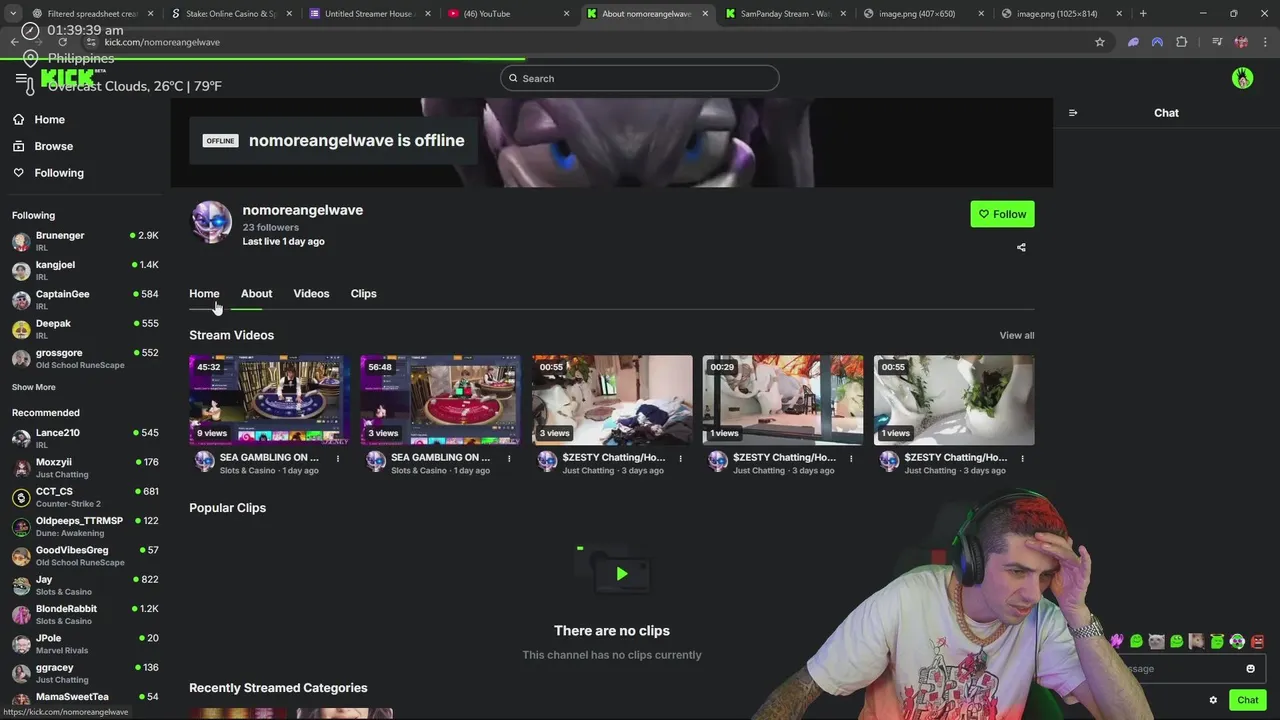
Task: Open Brunenger channel in sidebar
Action: (85, 241)
